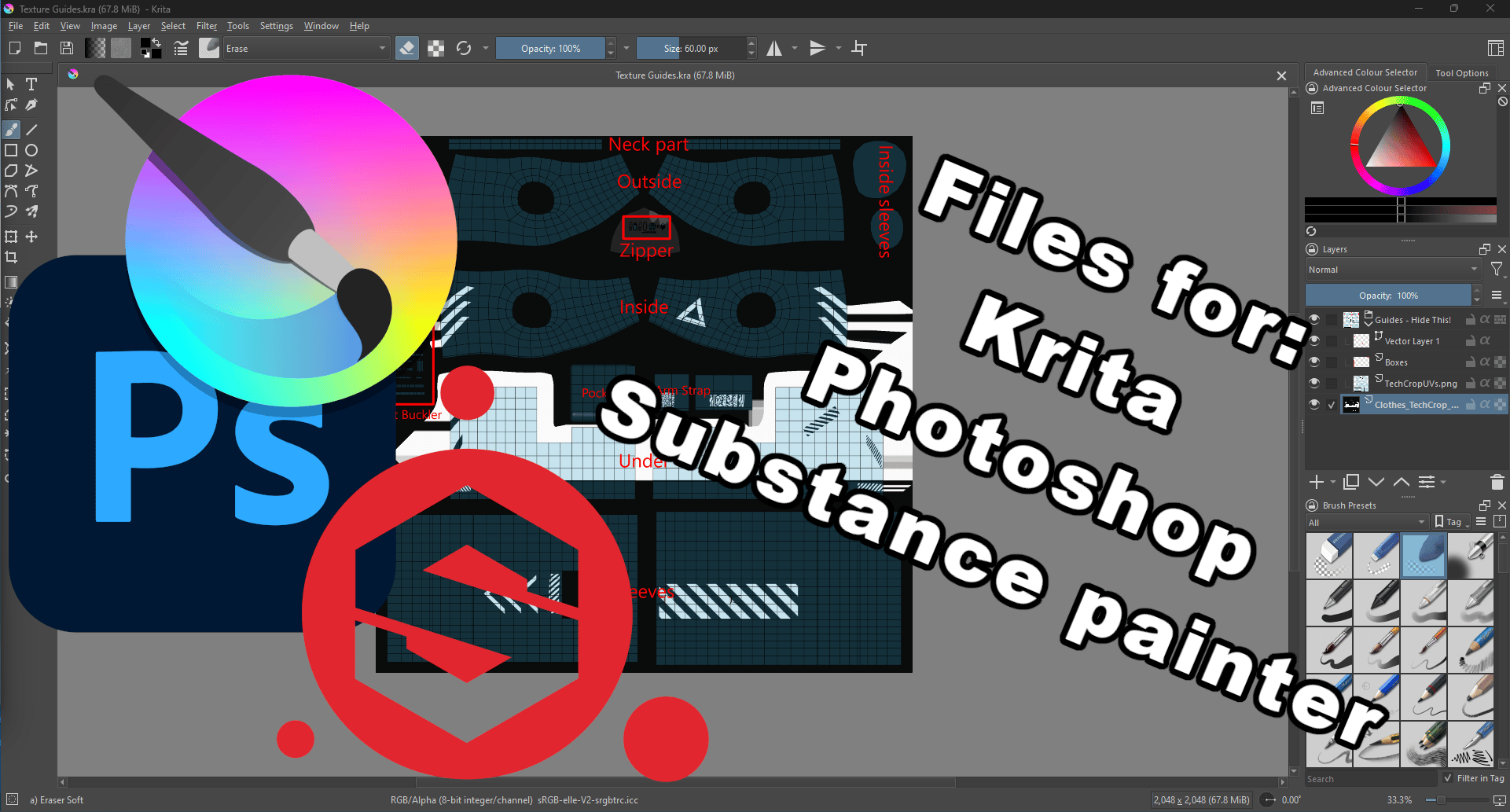Click the Tag button in Brush Presets
The height and width of the screenshot is (812, 1510).
1450,522
